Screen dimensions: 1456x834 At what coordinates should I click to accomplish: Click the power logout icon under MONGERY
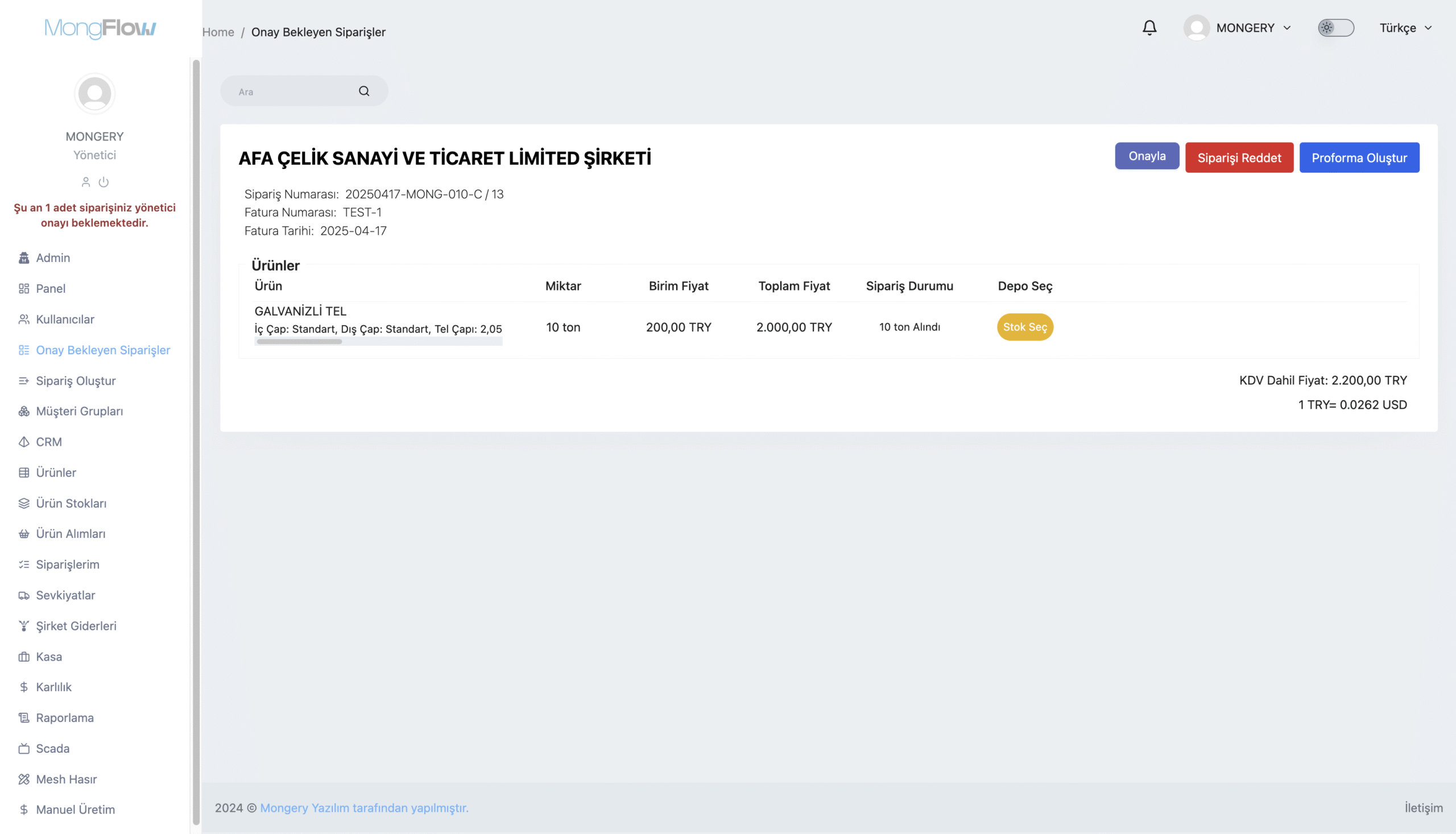coord(104,182)
